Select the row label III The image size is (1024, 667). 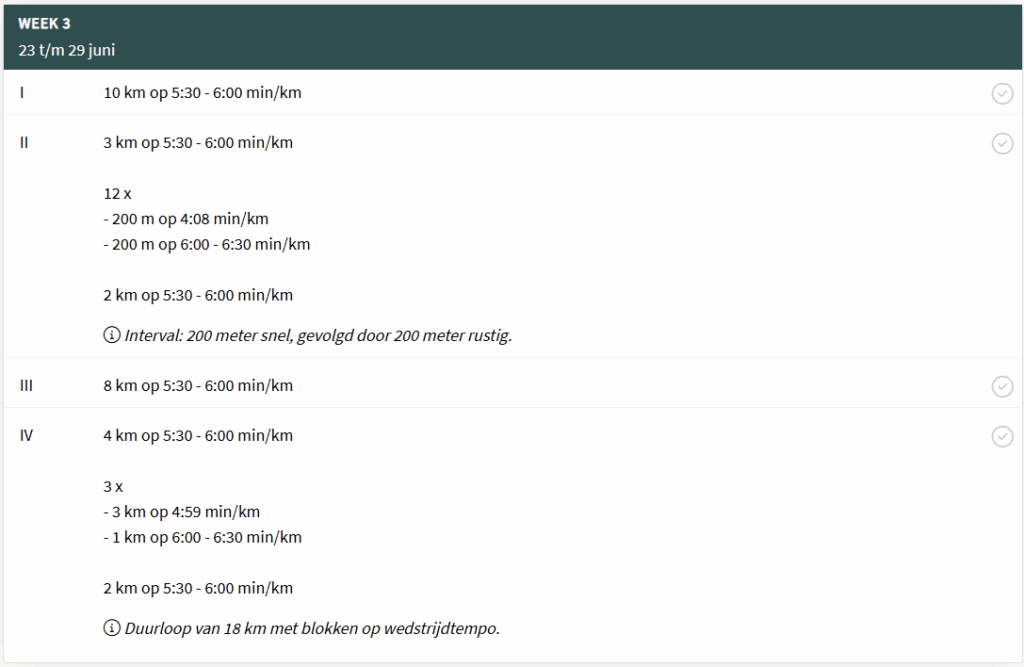tap(26, 386)
